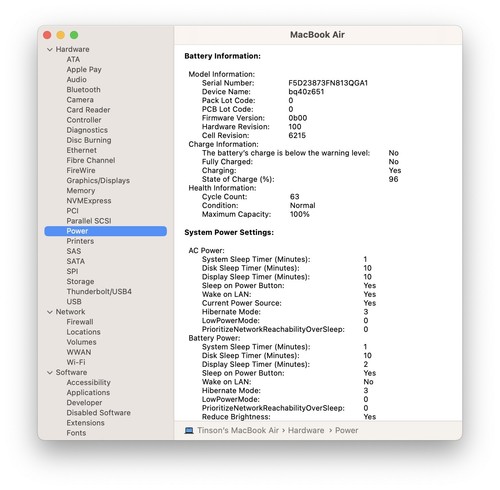Click Maximum Capacity value 100%
This screenshot has width=500, height=490.
click(300, 214)
